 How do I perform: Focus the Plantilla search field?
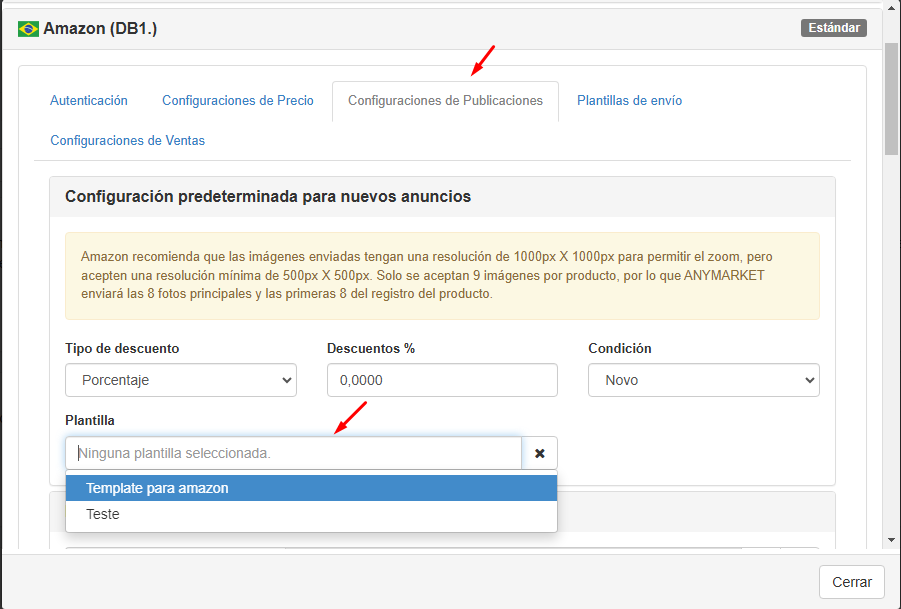pos(294,453)
